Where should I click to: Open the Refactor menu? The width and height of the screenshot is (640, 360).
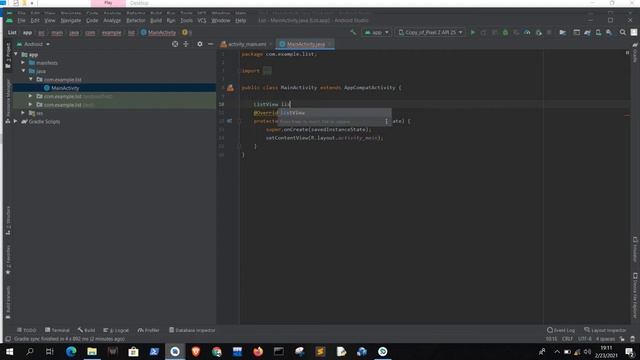coord(136,20)
